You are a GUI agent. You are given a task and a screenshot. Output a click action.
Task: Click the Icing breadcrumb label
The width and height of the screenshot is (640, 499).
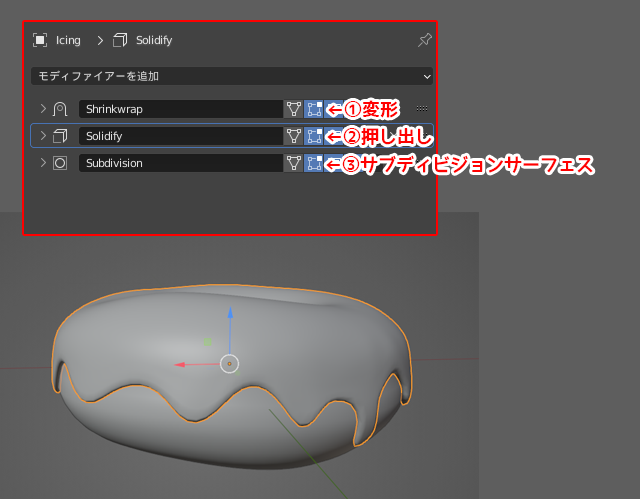click(x=68, y=40)
